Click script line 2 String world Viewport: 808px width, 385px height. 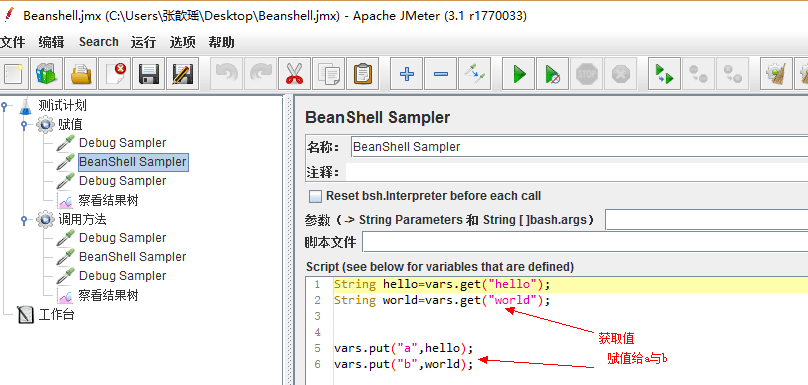pos(442,300)
